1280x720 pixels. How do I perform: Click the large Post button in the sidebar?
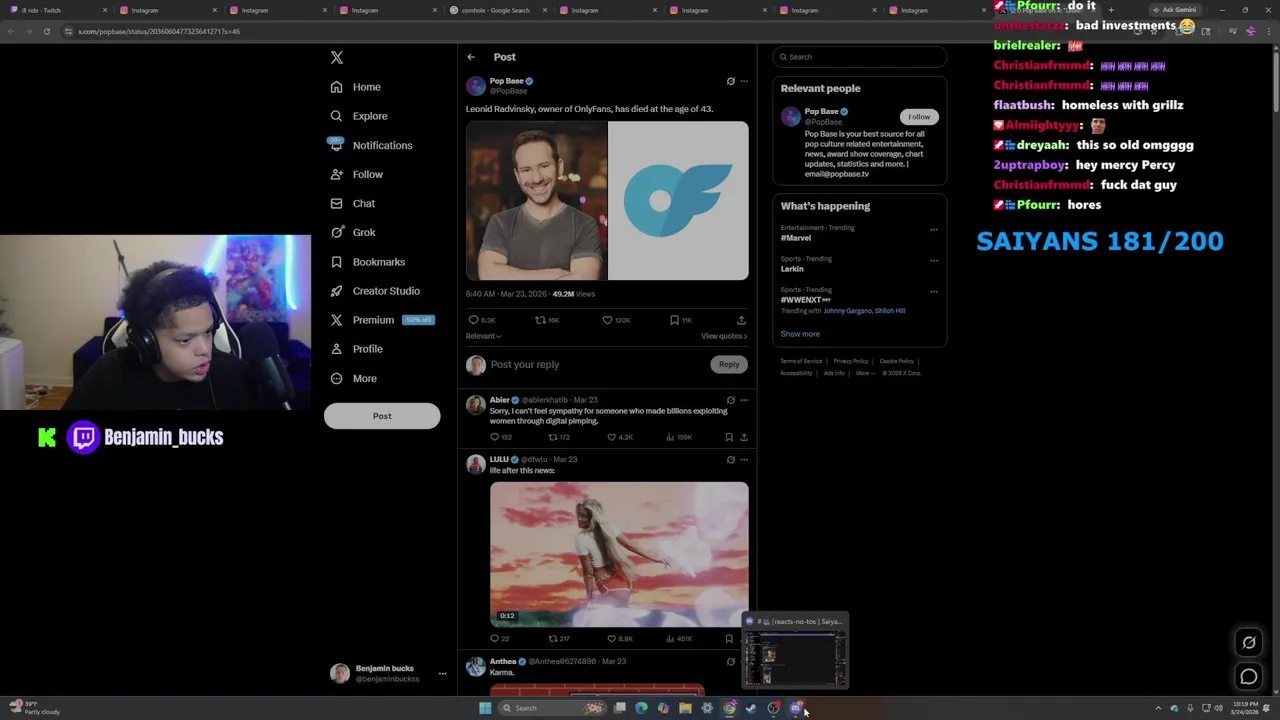(382, 416)
